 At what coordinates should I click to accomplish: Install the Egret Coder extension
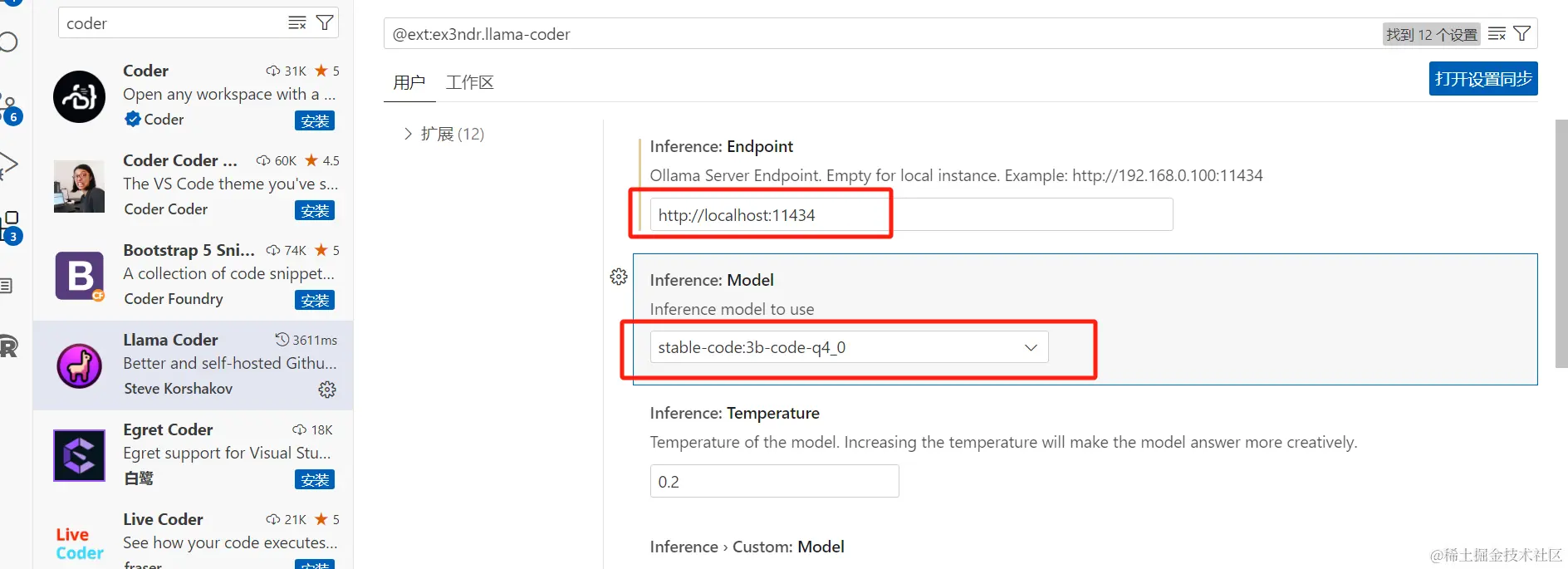point(315,480)
